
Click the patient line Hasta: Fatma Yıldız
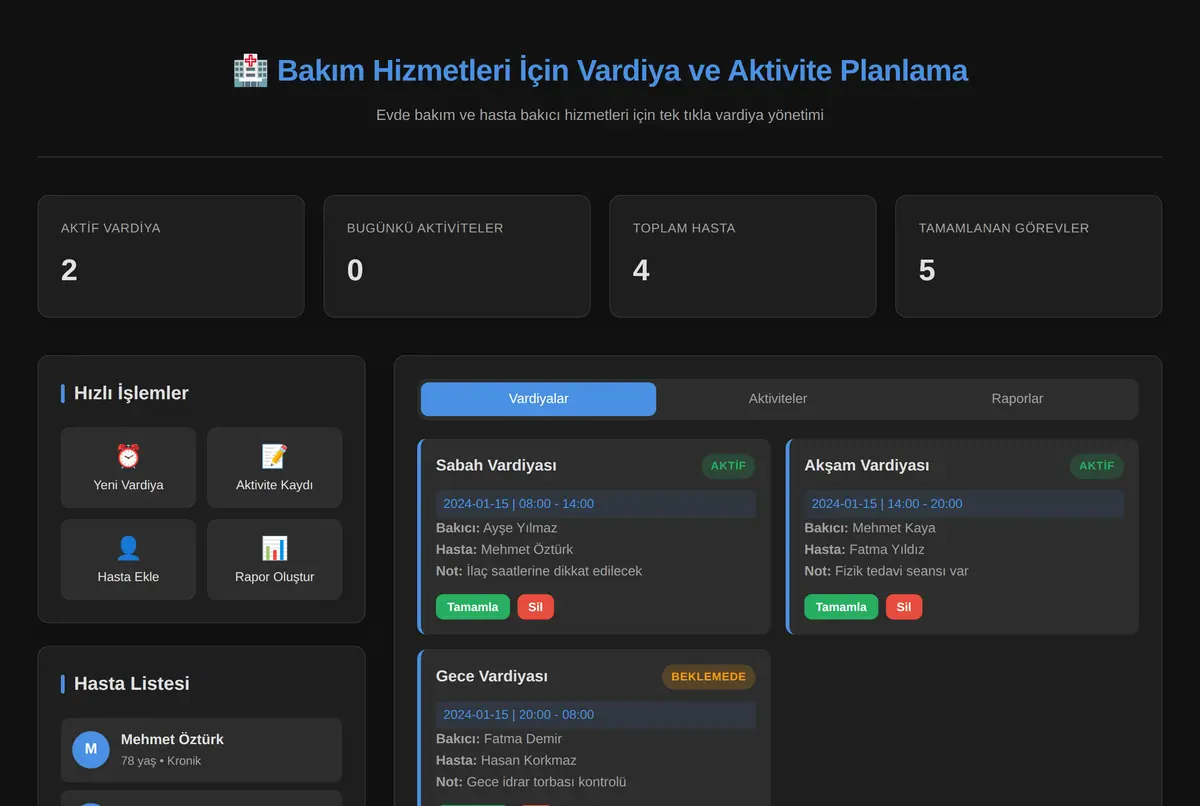tap(864, 549)
